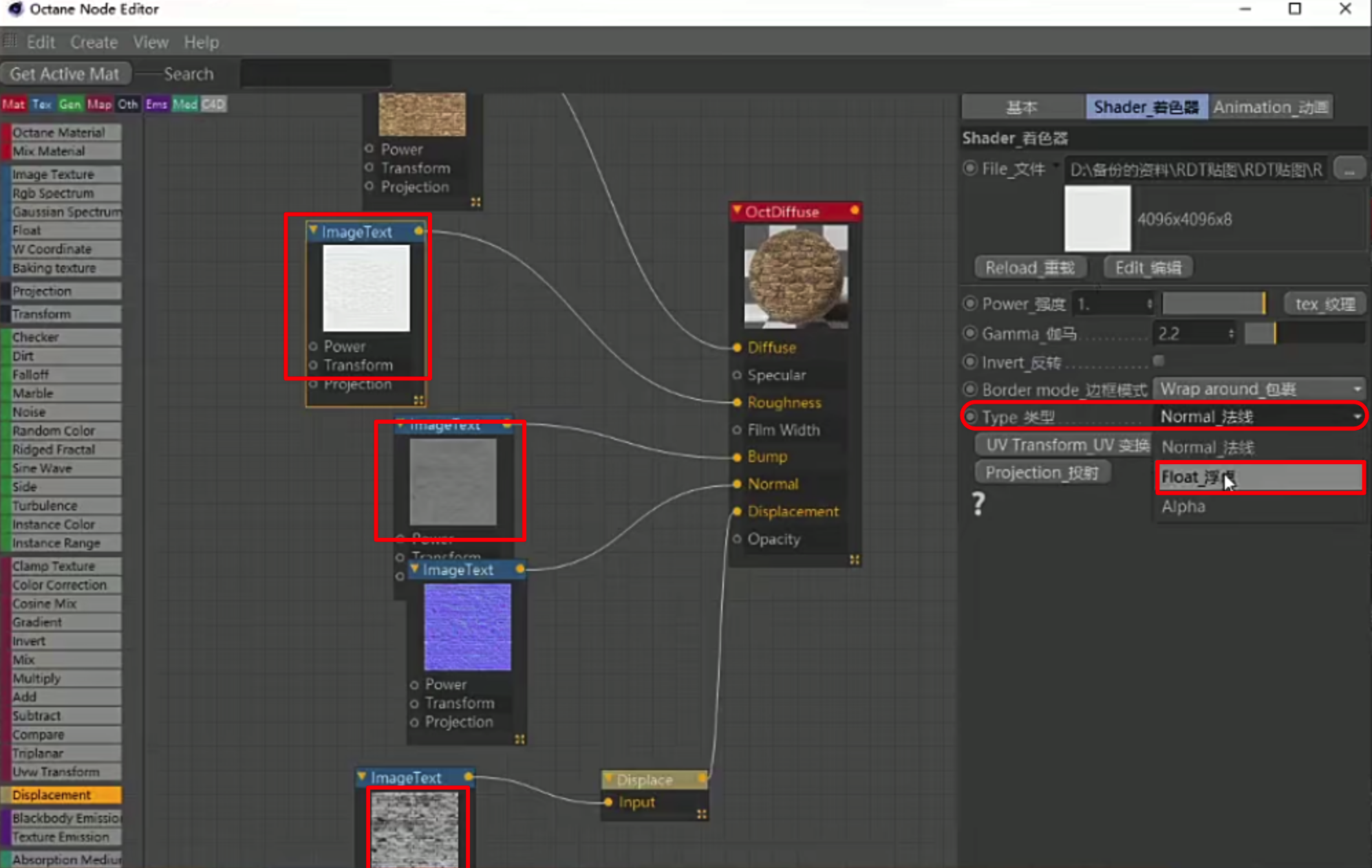Click the Get Active Mat button
The width and height of the screenshot is (1372, 868).
pos(65,74)
